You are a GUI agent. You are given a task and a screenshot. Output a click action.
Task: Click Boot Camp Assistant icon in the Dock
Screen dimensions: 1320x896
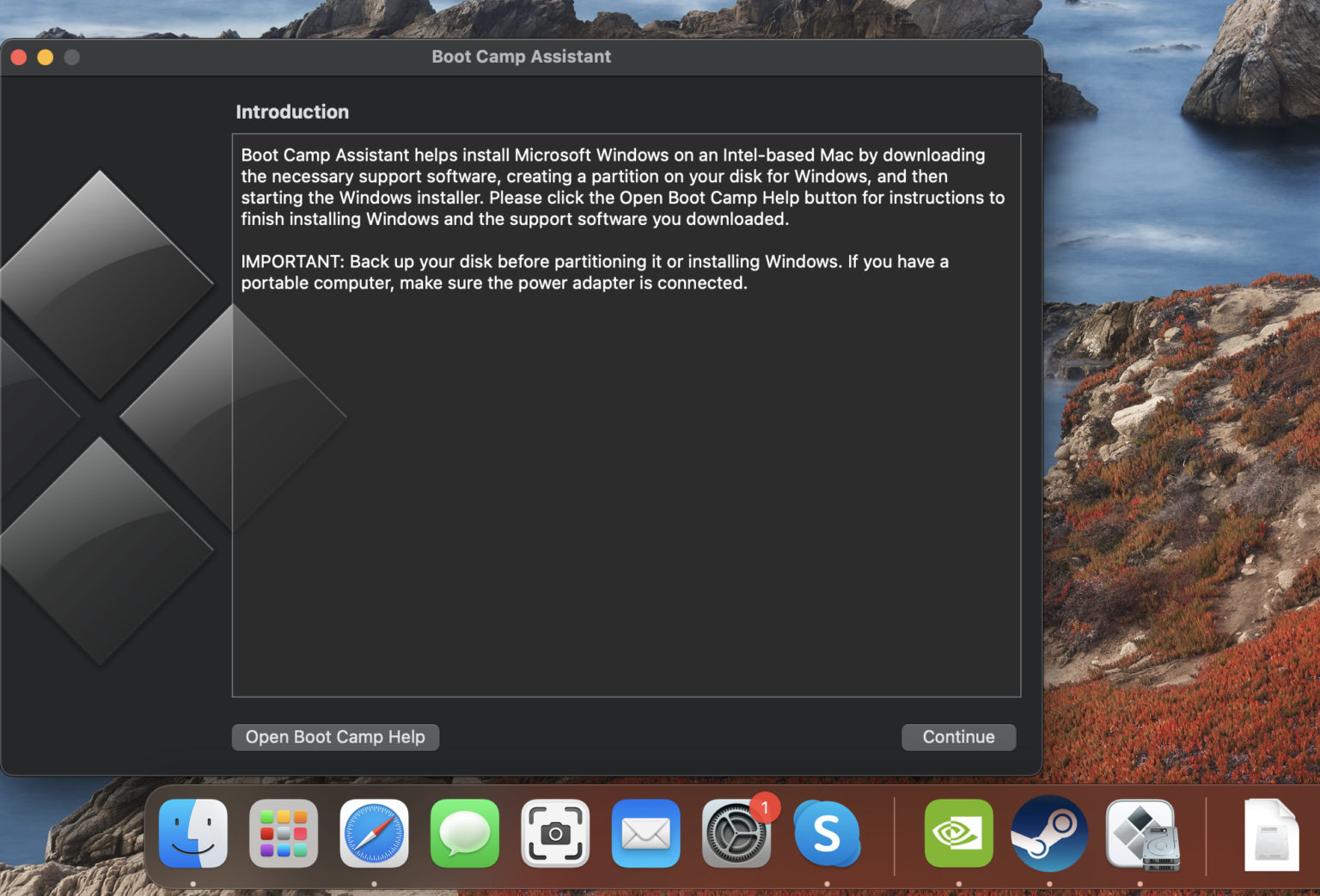pos(1140,833)
